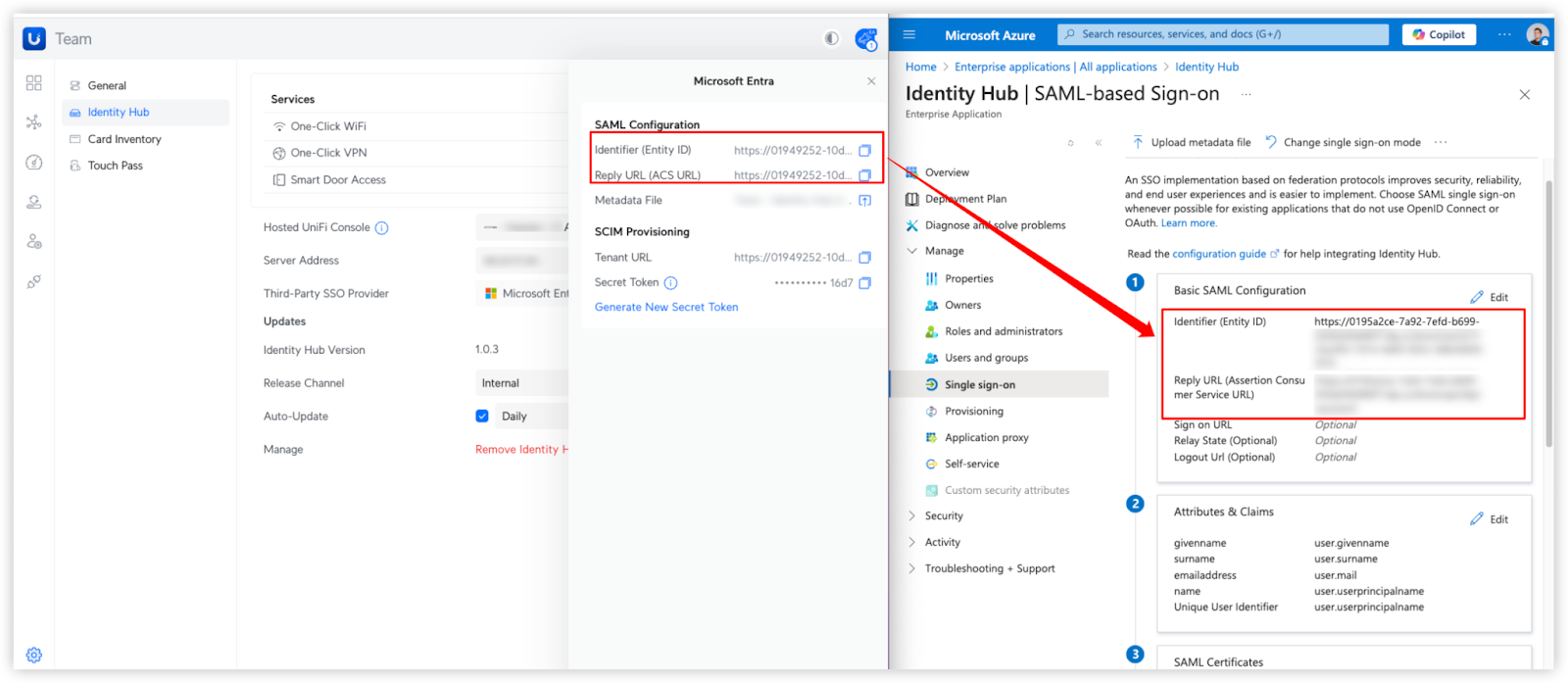Close the Azure SAML-based Sign-on blade

(1524, 95)
